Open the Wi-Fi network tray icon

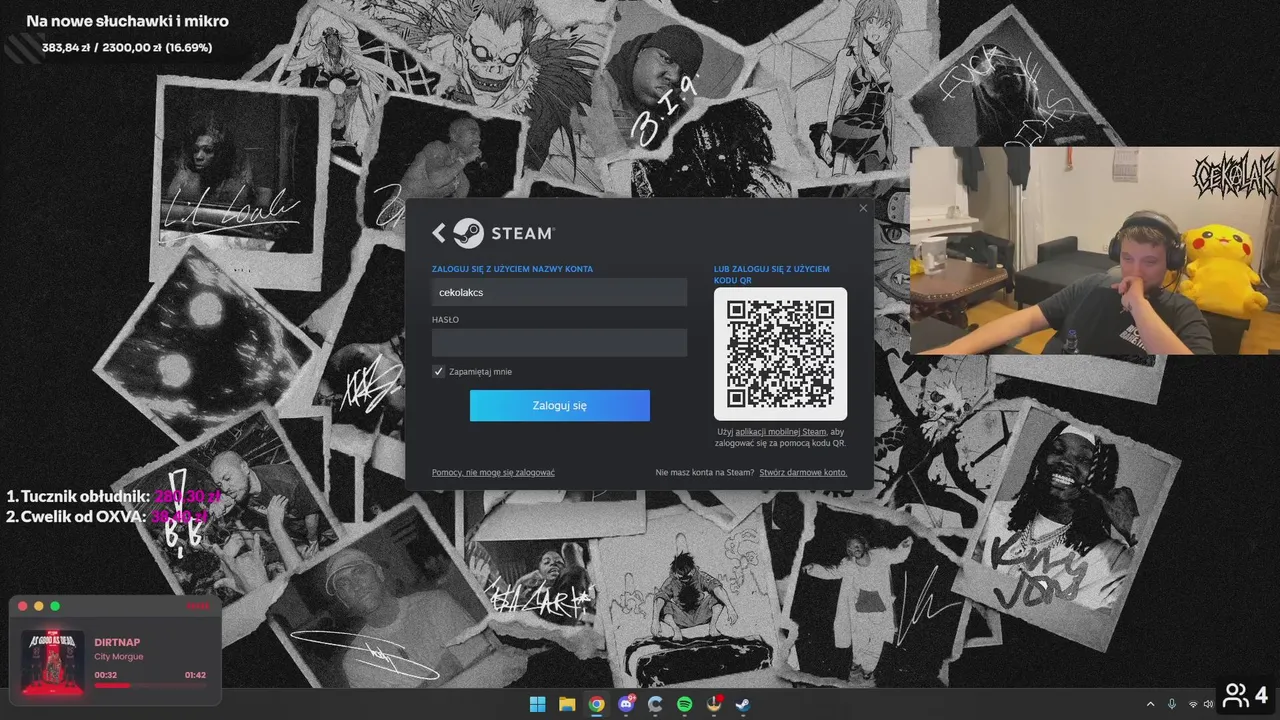[x=1192, y=705]
